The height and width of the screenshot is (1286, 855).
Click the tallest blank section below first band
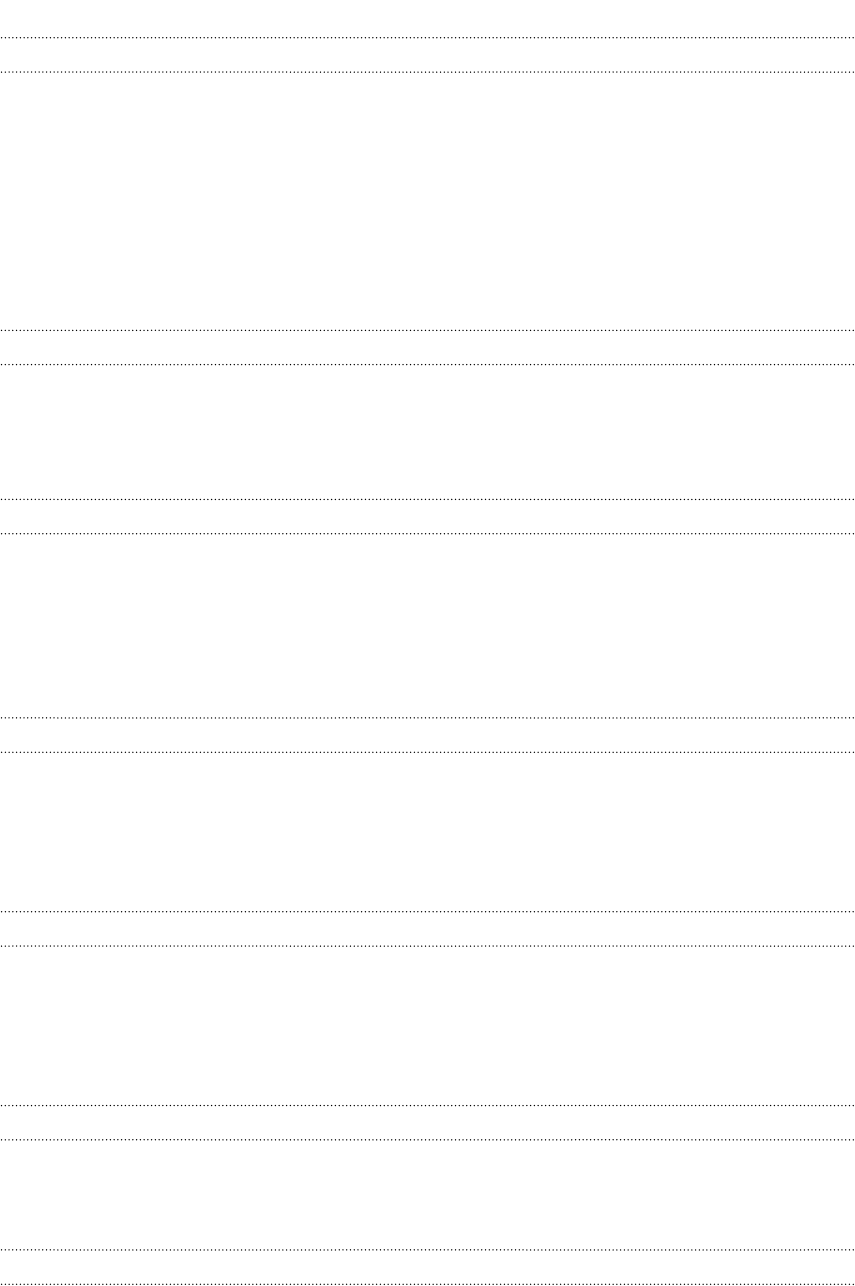tap(427, 201)
